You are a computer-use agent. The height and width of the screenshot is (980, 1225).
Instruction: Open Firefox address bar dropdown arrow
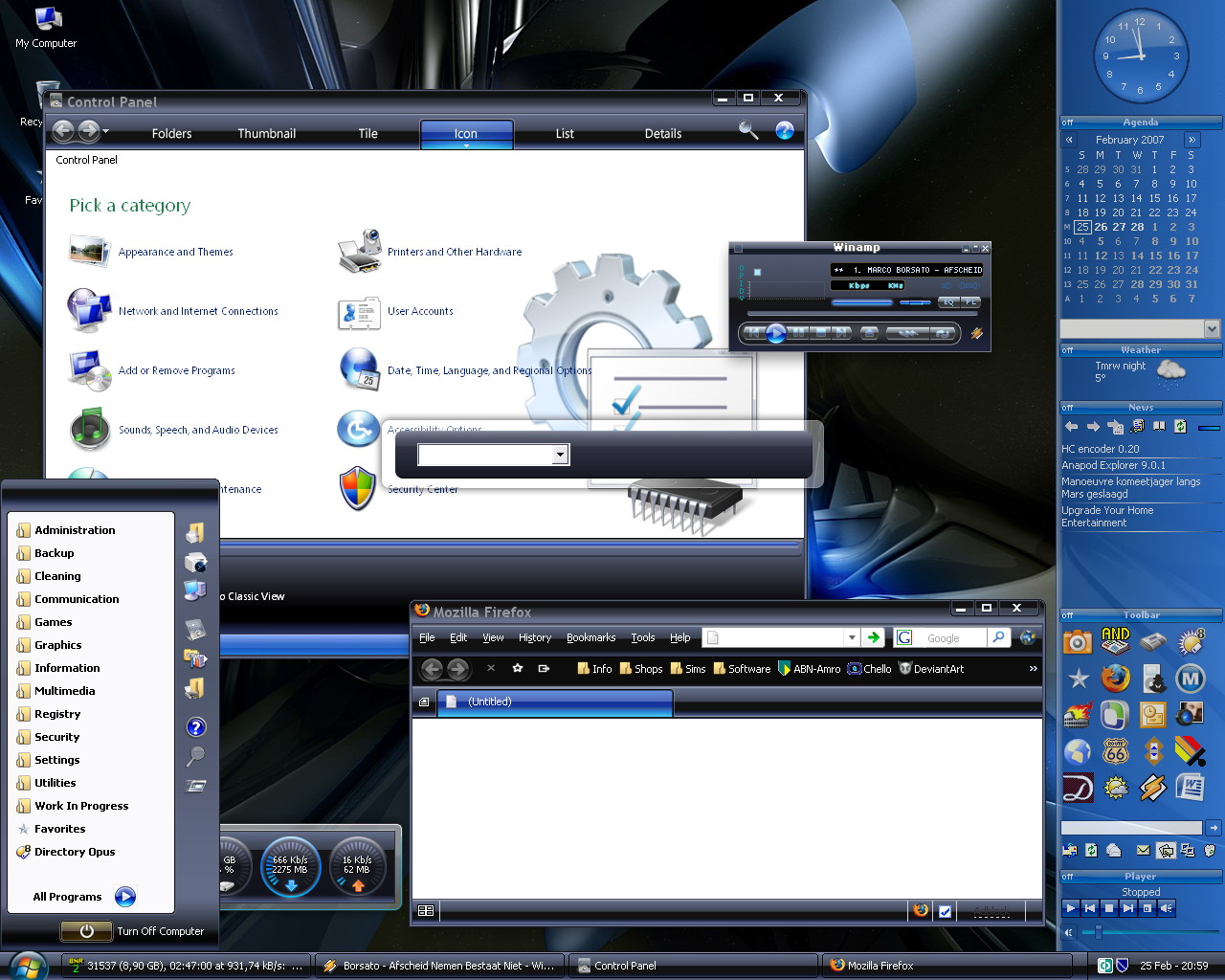tap(851, 637)
